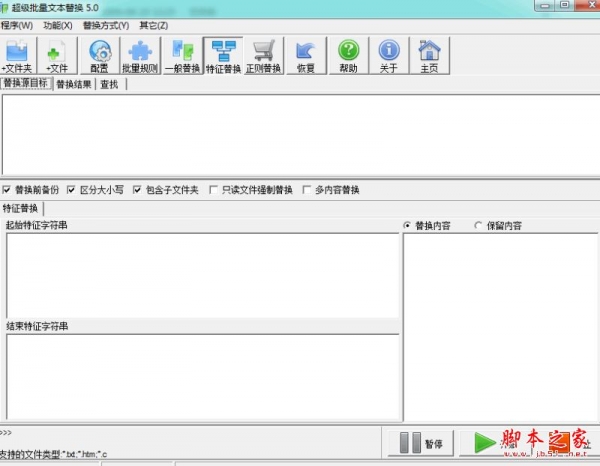Image resolution: width=600 pixels, height=466 pixels.
Task: Enable 只读文件强制替换 checkbox
Action: pyautogui.click(x=213, y=190)
